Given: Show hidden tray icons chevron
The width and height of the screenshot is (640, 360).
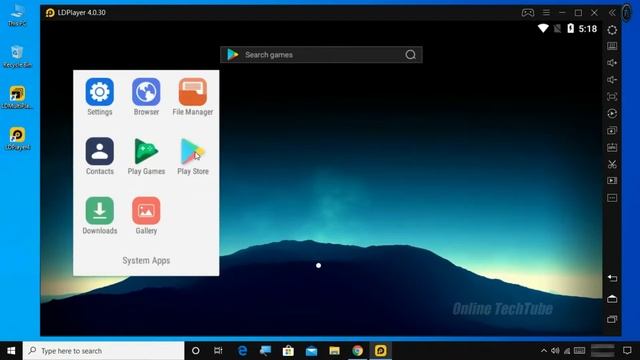Looking at the screenshot, I should [x=544, y=351].
